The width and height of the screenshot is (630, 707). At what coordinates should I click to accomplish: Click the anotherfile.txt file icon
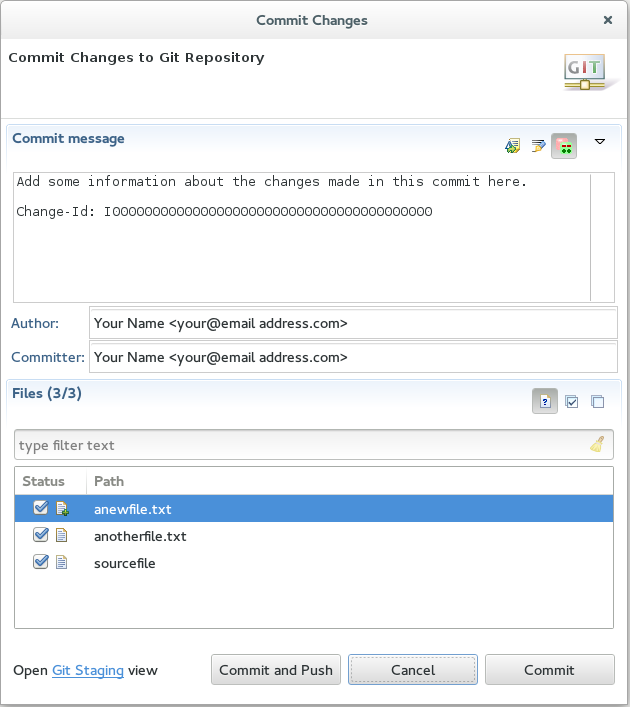coord(61,535)
